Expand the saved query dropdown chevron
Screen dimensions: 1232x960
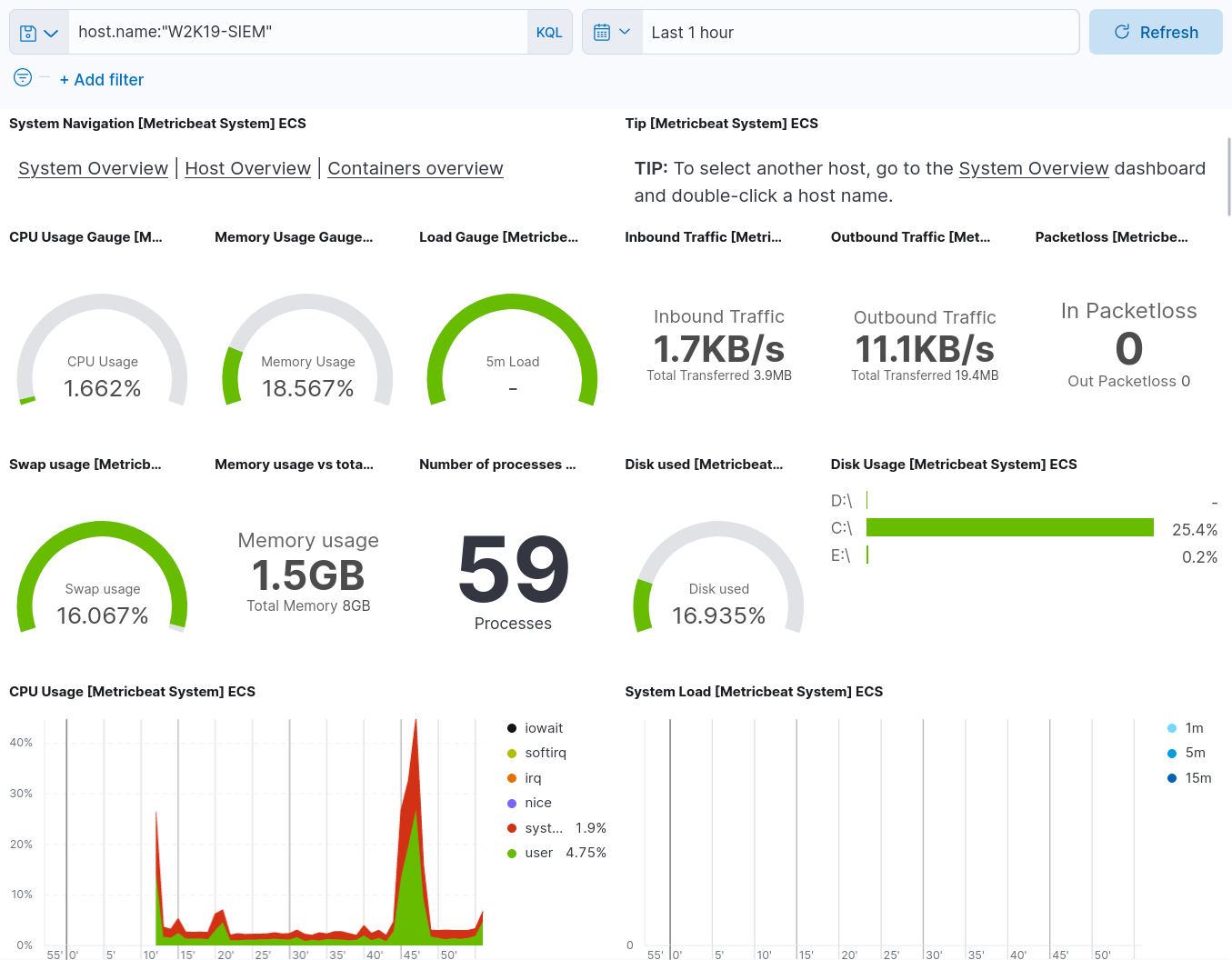tap(50, 32)
